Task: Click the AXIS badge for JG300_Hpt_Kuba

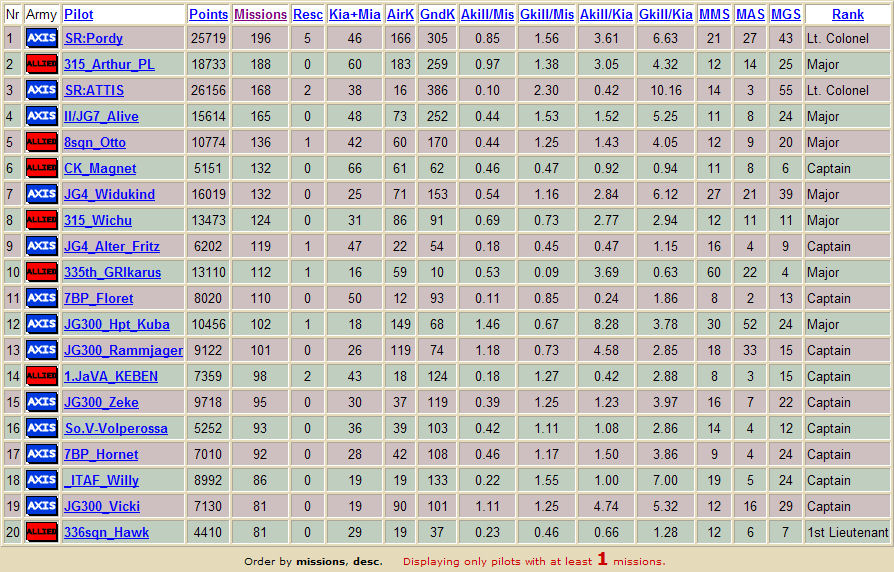Action: (x=42, y=324)
